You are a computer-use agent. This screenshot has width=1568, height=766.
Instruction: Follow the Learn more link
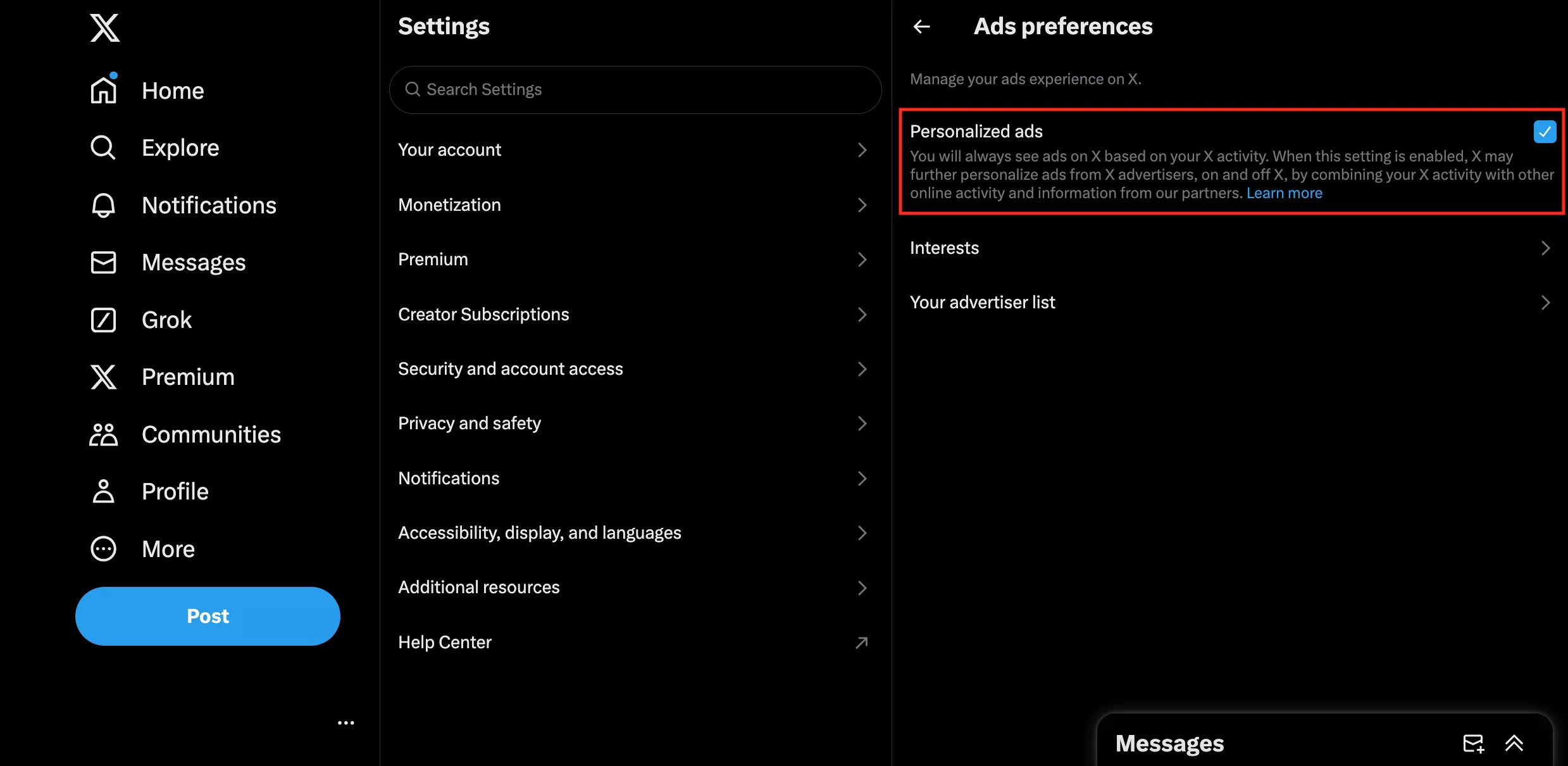point(1284,193)
